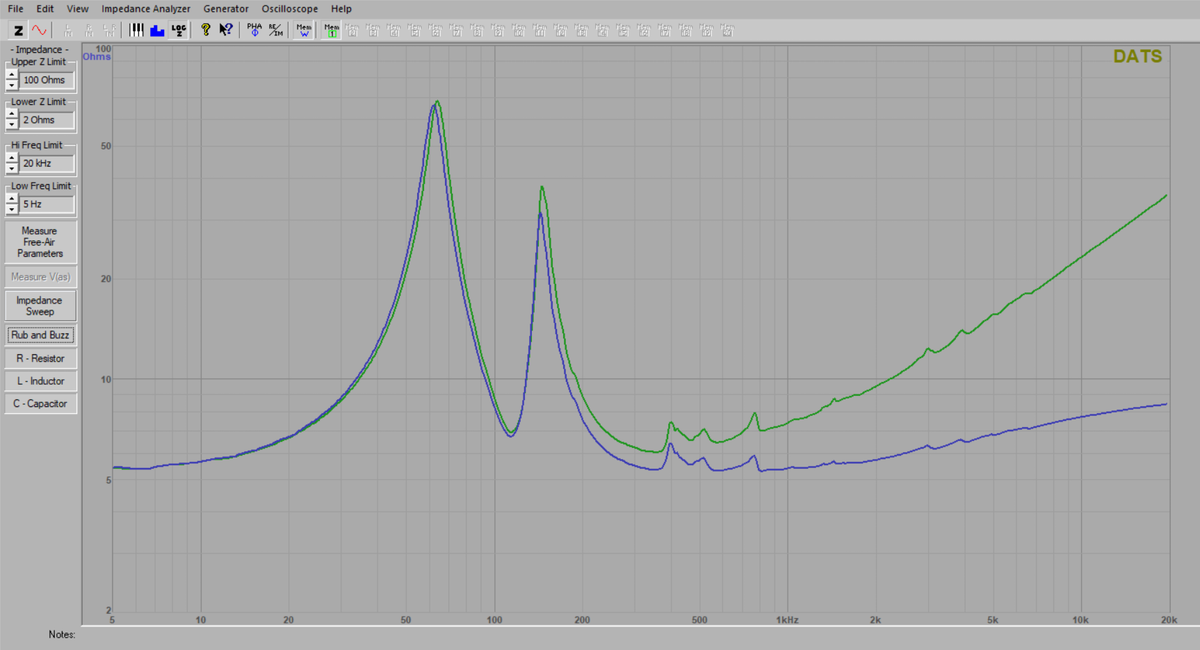Decrease the Lower Z Limit with down arrow
This screenshot has width=1200, height=650.
[x=12, y=125]
